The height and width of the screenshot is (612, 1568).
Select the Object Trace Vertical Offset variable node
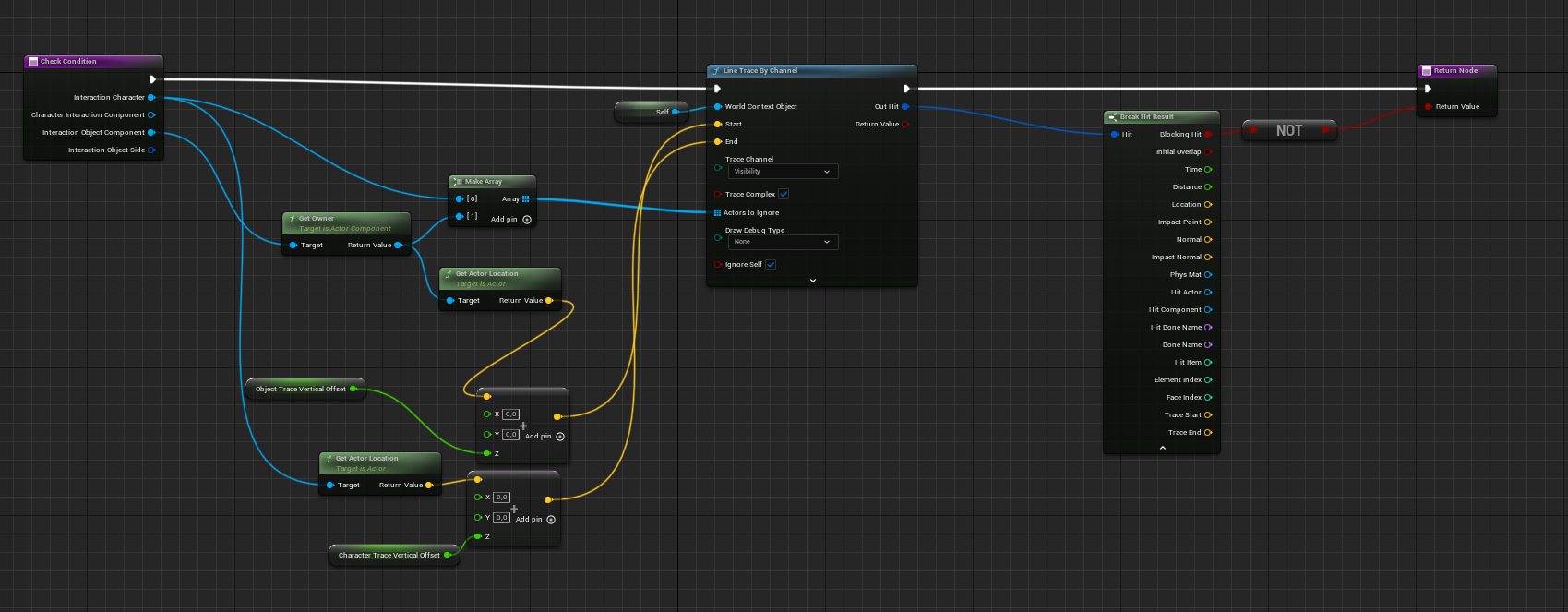point(300,390)
